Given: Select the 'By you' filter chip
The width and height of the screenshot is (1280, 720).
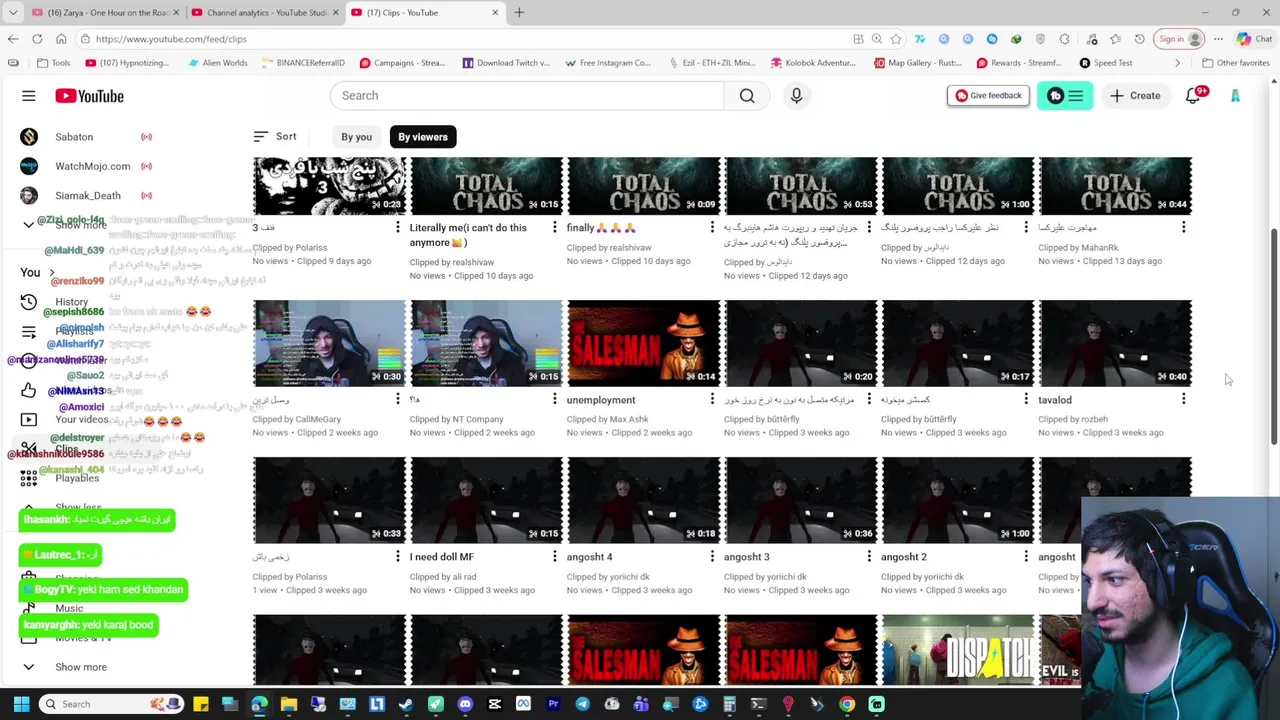Looking at the screenshot, I should pos(356,137).
